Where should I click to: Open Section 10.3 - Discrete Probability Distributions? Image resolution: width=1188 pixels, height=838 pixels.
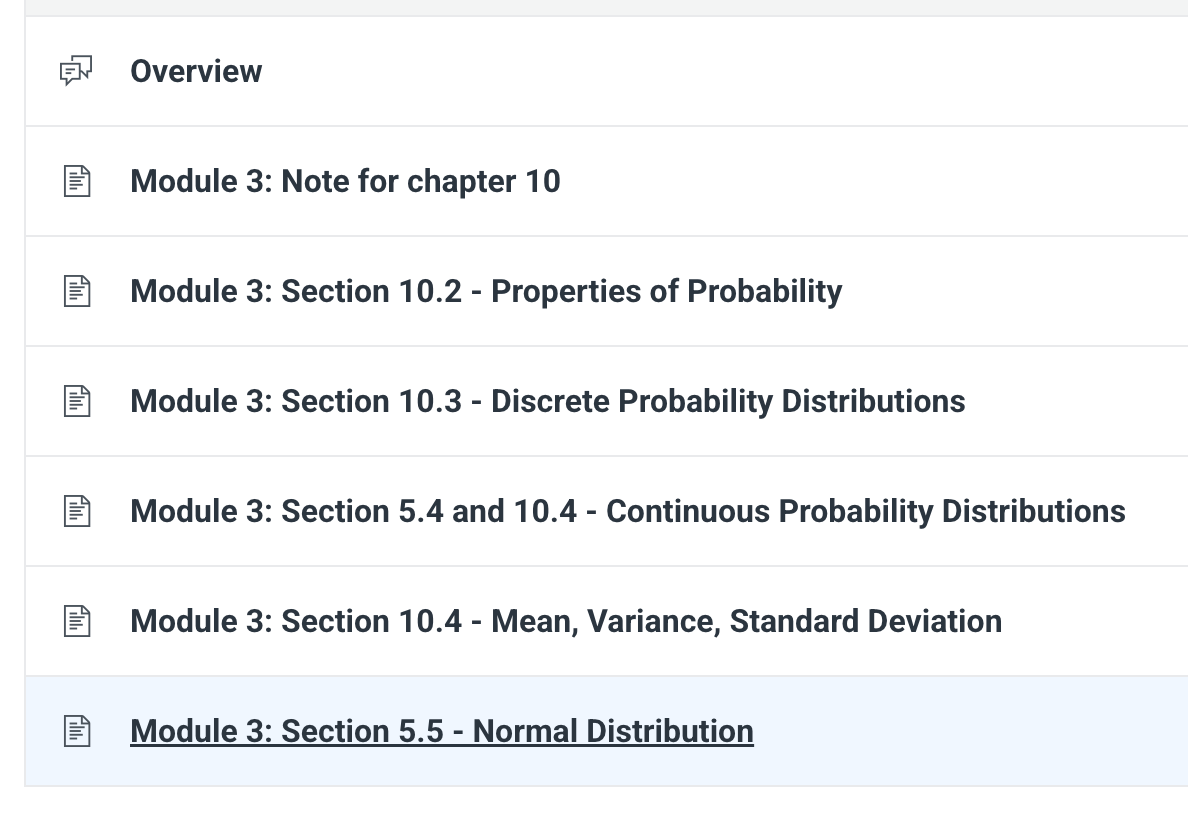548,401
